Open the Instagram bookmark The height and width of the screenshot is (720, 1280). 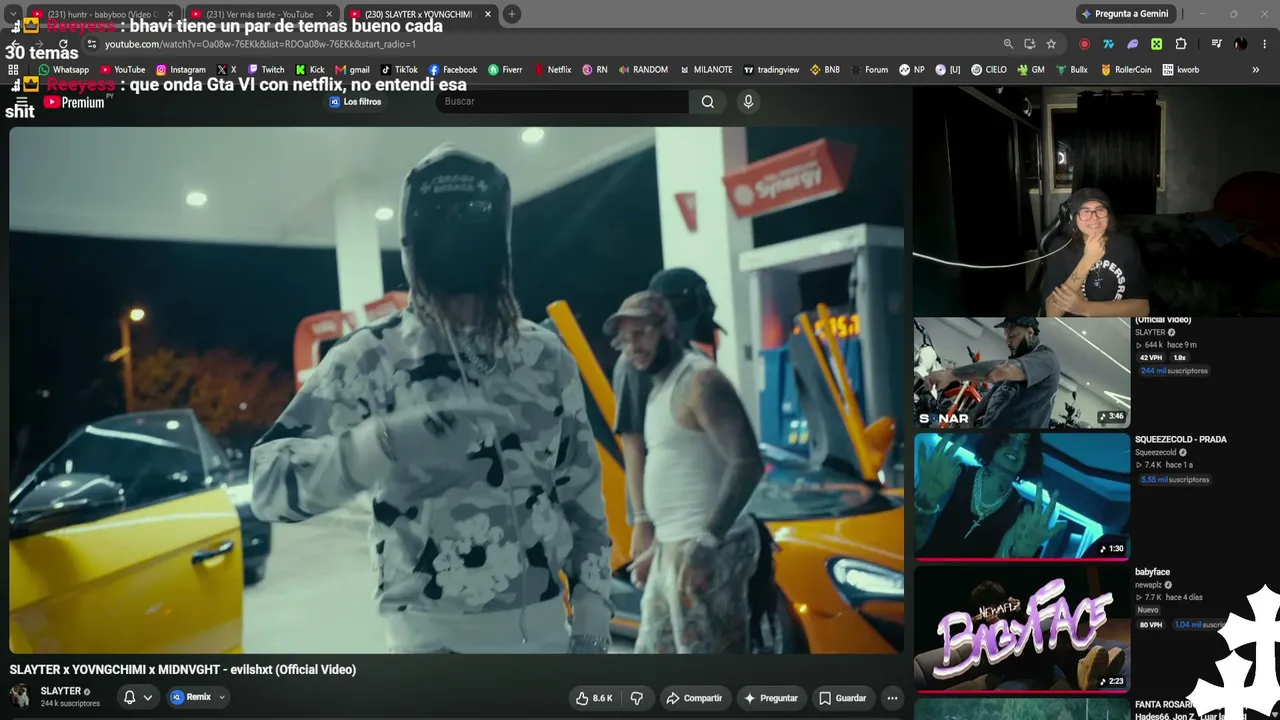[x=180, y=70]
